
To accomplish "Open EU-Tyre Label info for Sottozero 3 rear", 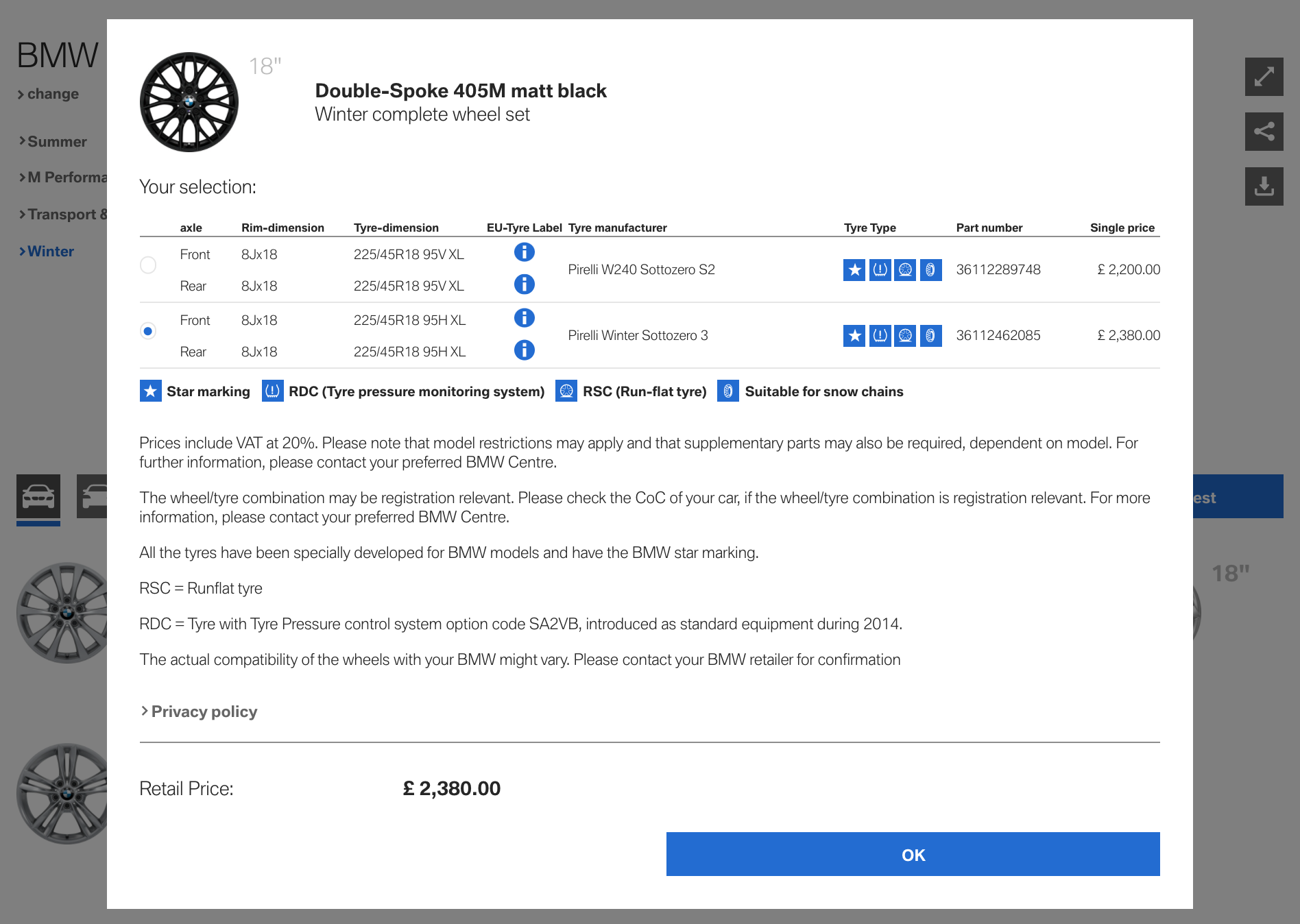I will click(524, 350).
